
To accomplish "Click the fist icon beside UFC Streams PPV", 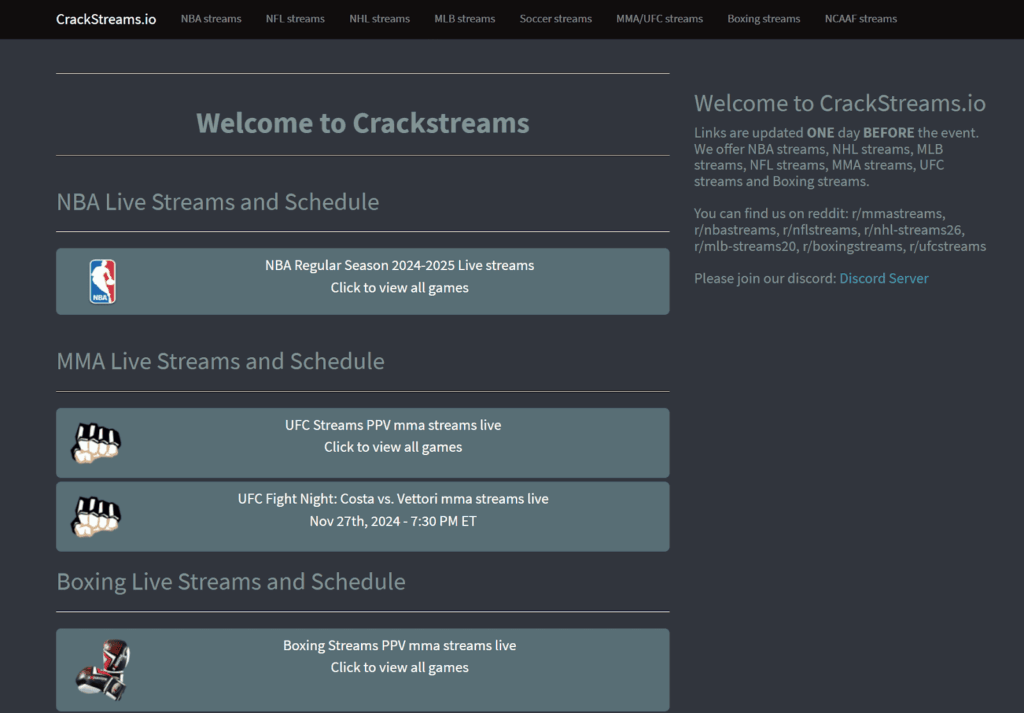I will (x=96, y=443).
